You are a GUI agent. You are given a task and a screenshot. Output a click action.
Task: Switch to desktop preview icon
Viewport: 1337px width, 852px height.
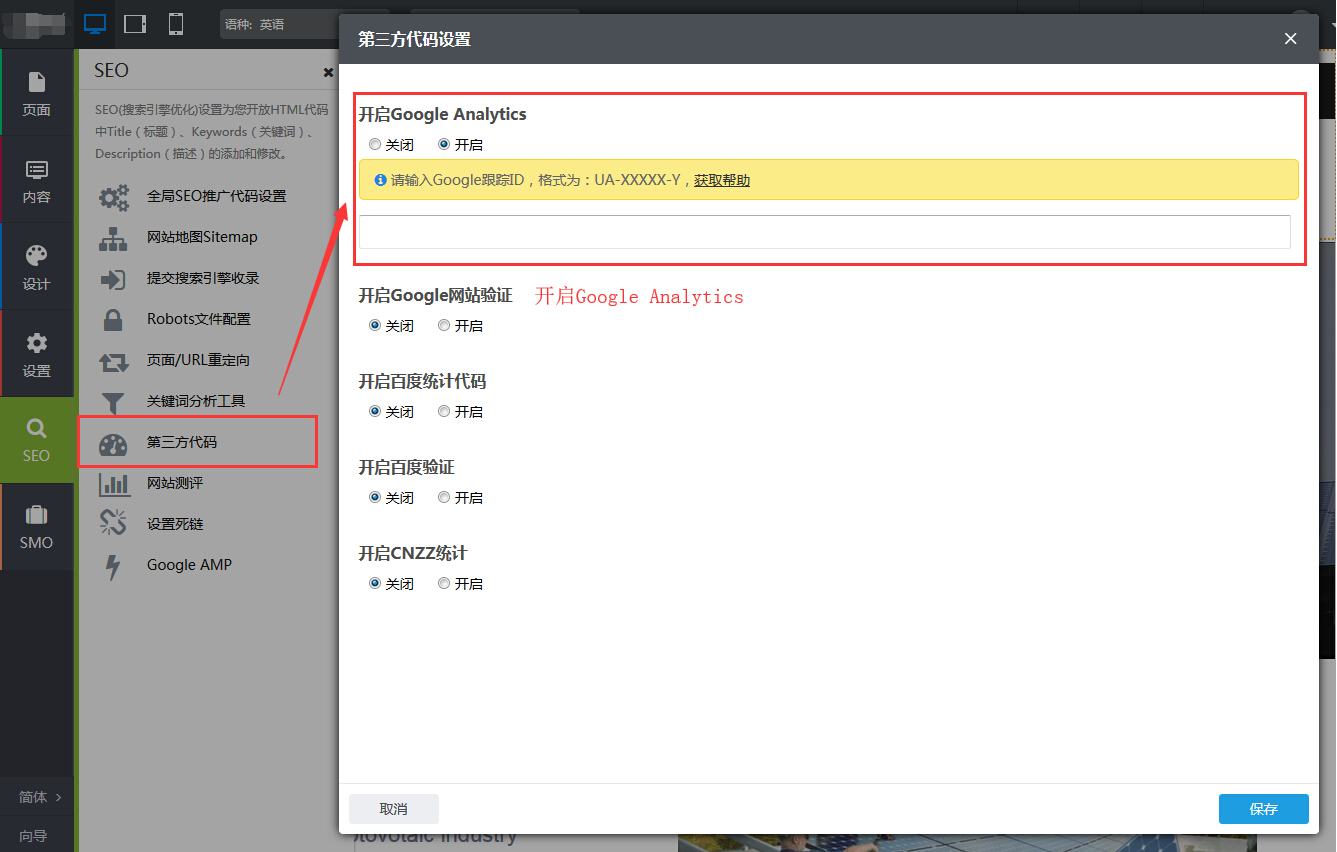pos(95,24)
